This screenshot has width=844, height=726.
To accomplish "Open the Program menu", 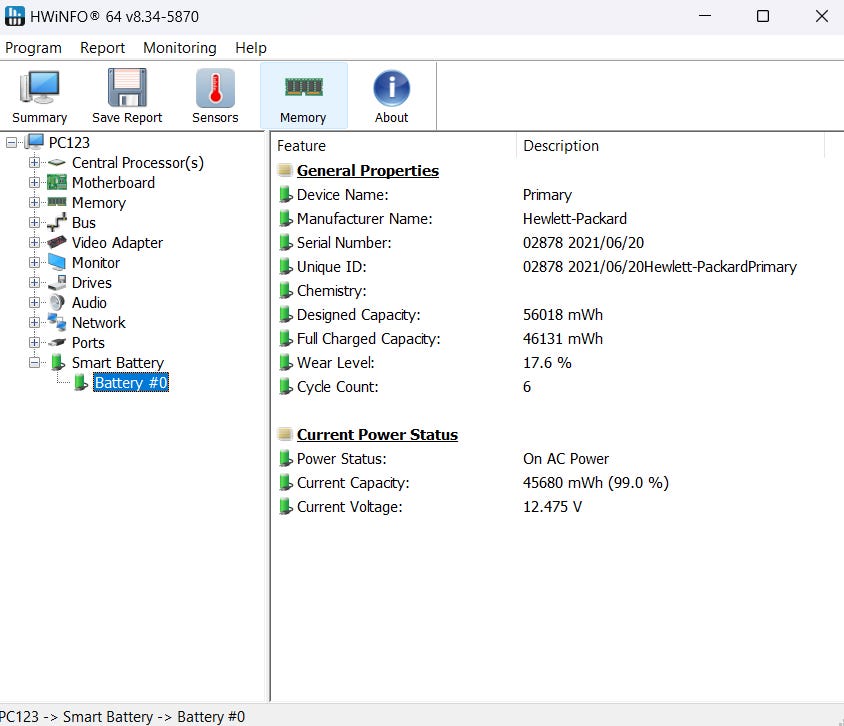I will click(33, 48).
